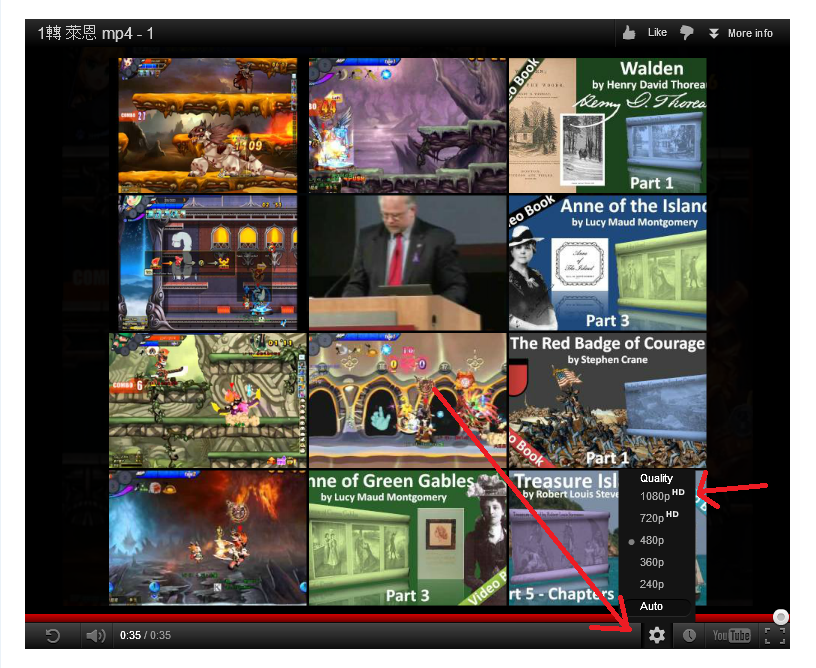
Task: Open the settings gear menu
Action: [x=657, y=635]
